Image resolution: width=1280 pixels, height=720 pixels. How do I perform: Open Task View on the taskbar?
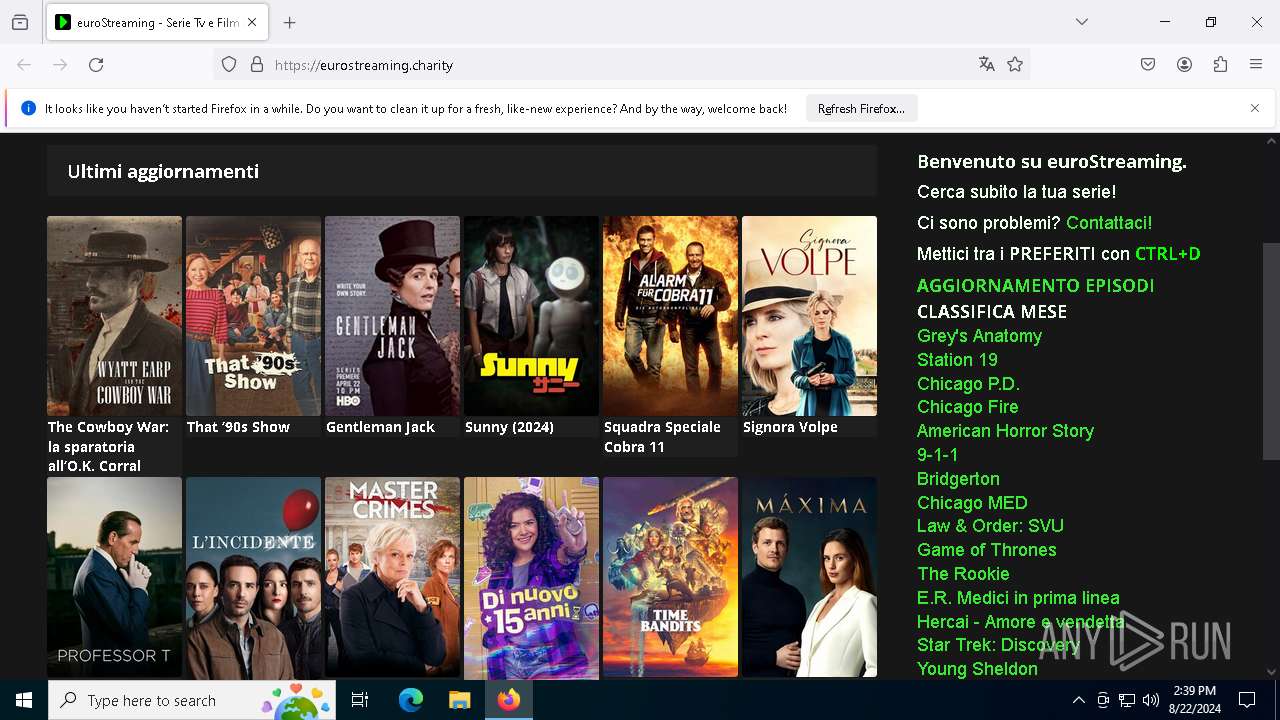pos(360,700)
